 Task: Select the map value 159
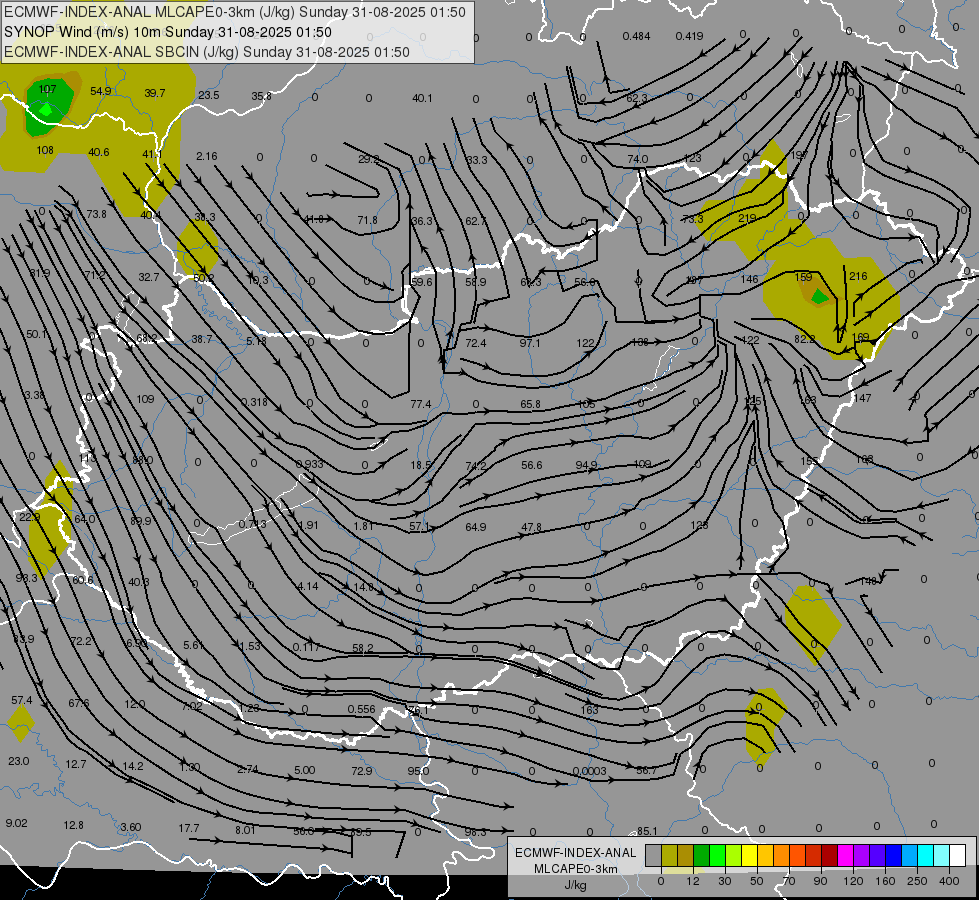804,277
